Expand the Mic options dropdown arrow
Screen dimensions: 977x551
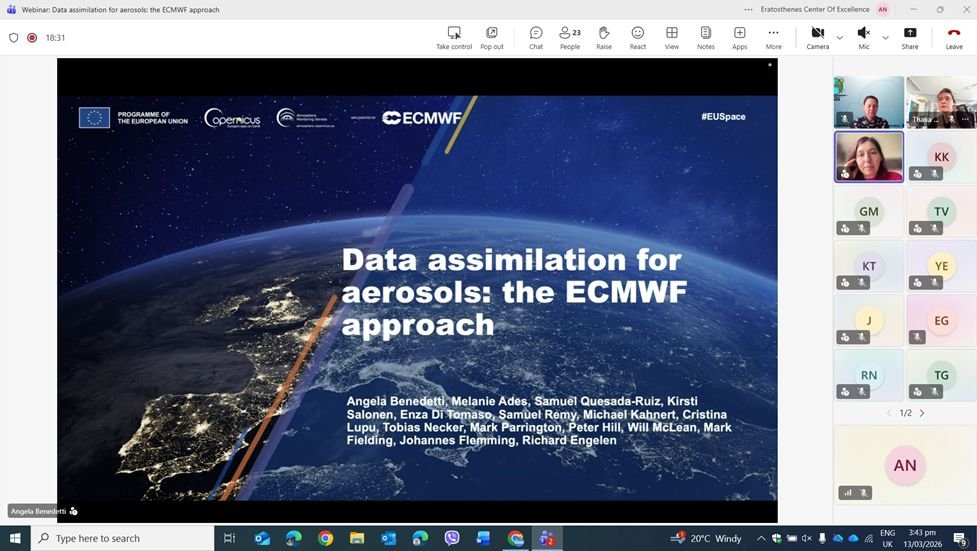[885, 38]
